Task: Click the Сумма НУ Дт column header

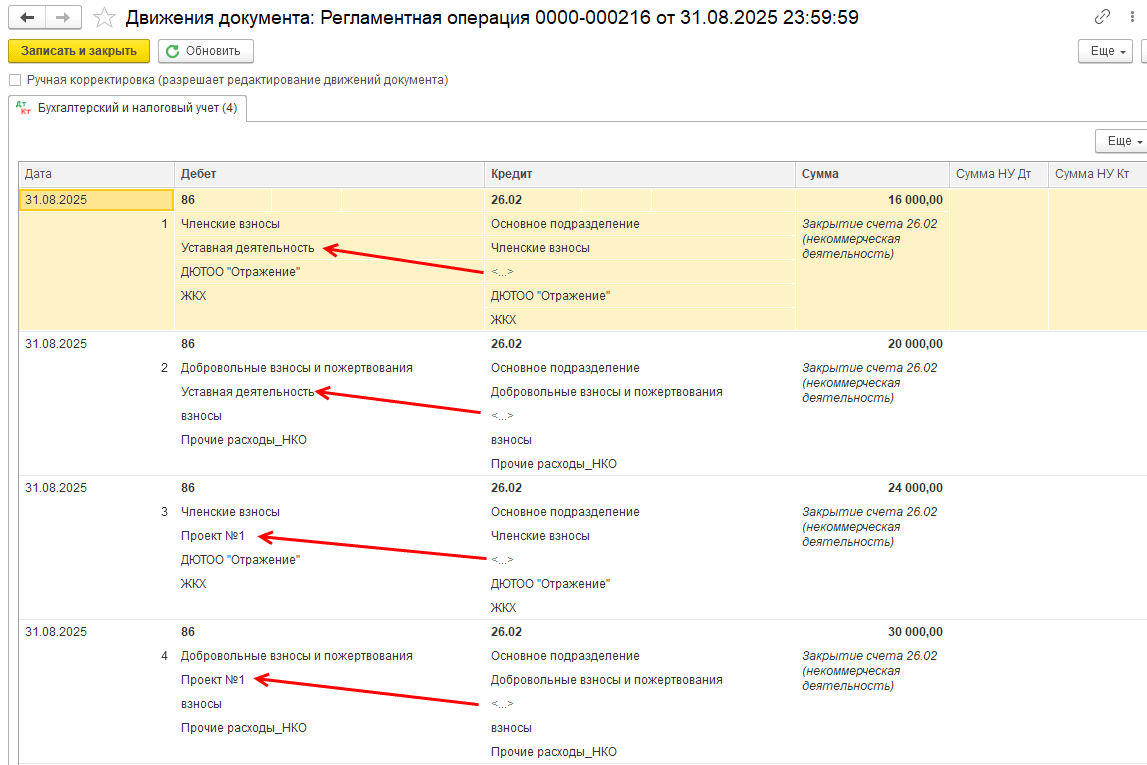Action: [x=997, y=174]
